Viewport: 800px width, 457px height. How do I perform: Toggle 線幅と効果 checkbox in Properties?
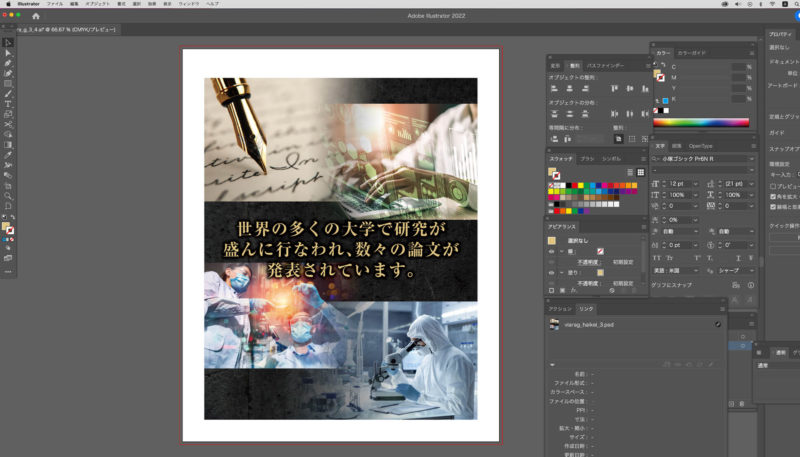pos(773,207)
